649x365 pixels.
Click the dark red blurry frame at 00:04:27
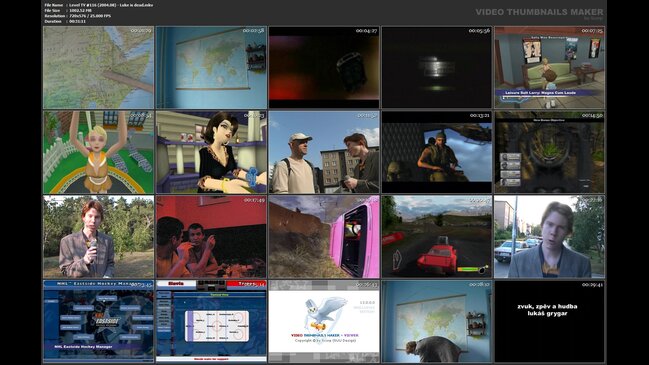324,67
